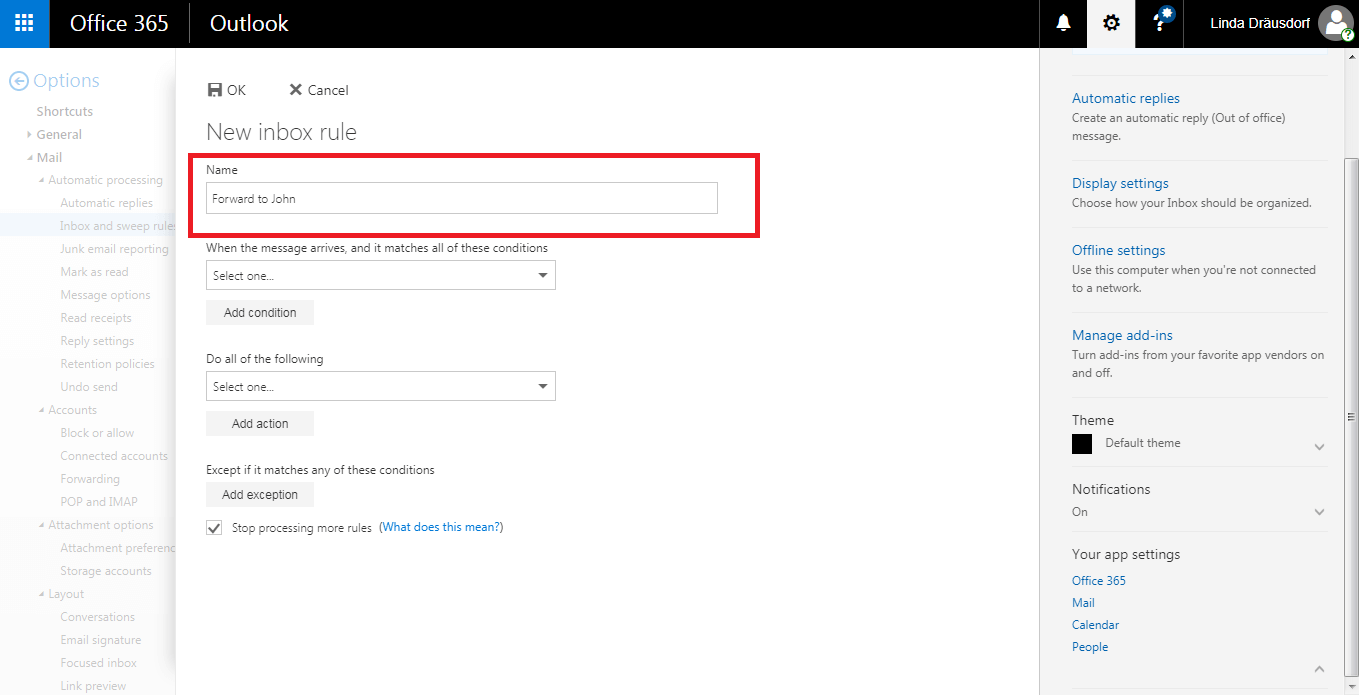The height and width of the screenshot is (695, 1359).
Task: Select Conversations item
Action: [97, 617]
